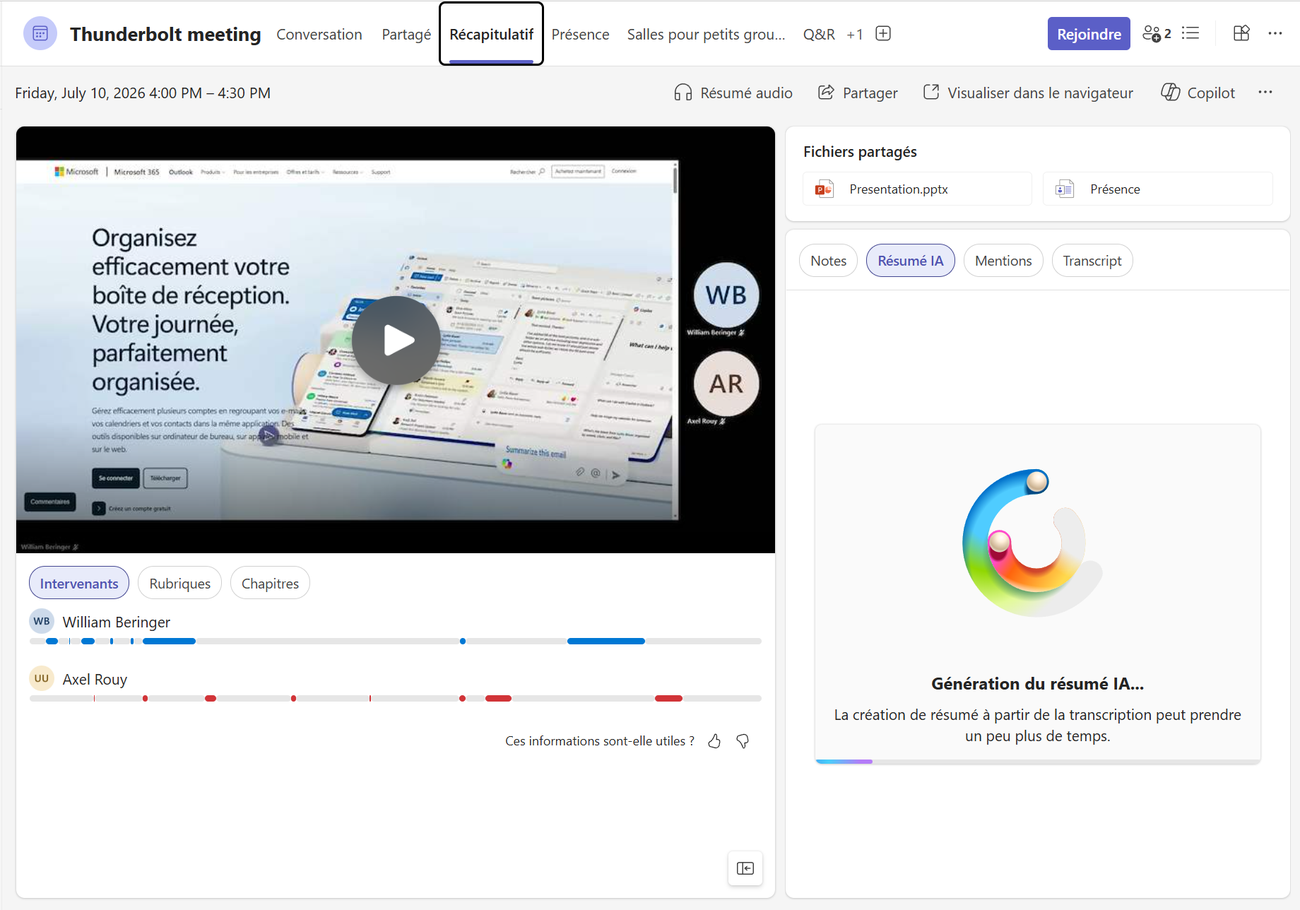Click the Fichiers partagés heading
Viewport: 1300px width, 910px height.
coord(860,152)
